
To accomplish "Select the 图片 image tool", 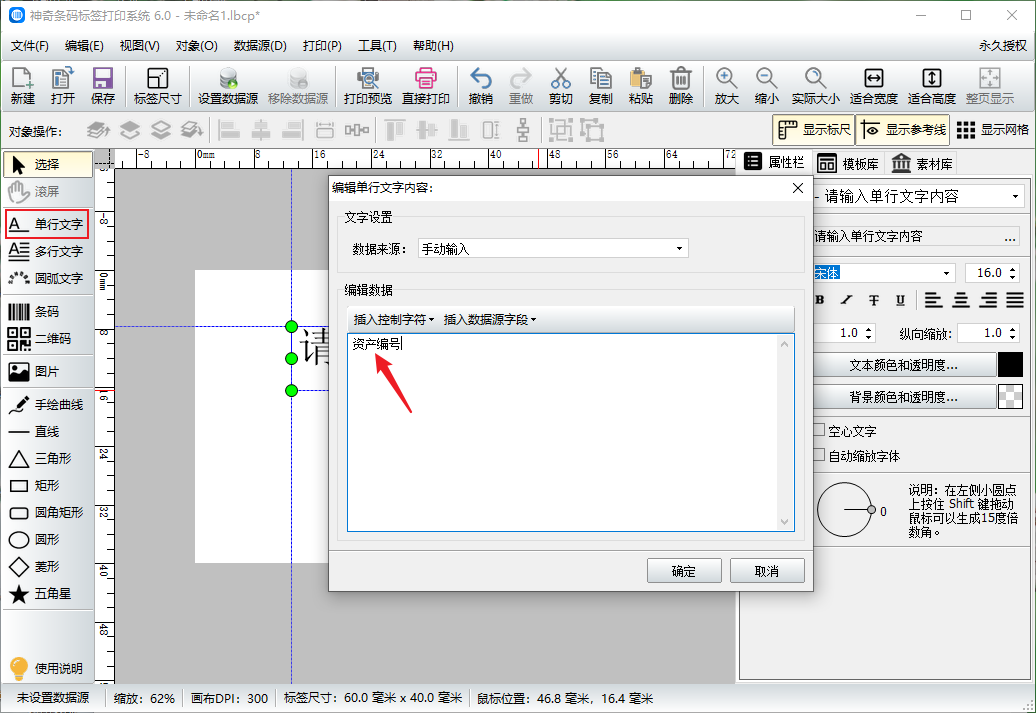I will click(47, 371).
